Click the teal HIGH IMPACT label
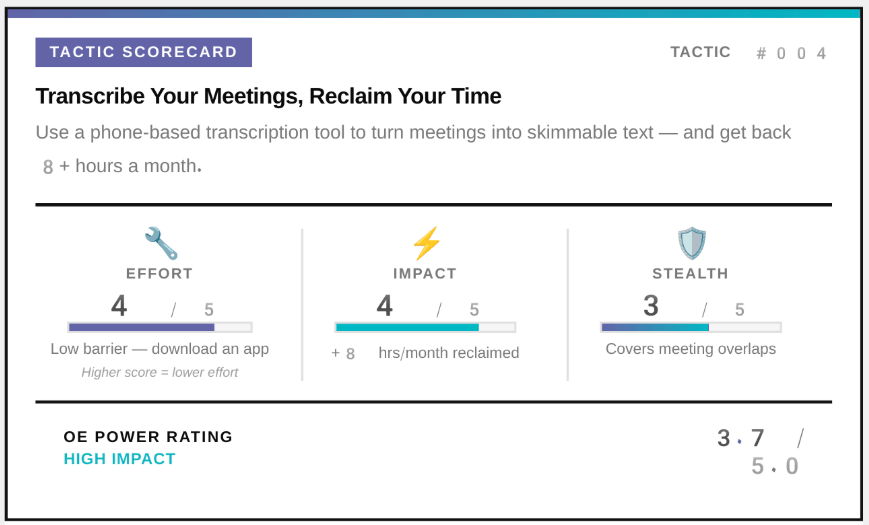The height and width of the screenshot is (525, 869). coord(120,459)
